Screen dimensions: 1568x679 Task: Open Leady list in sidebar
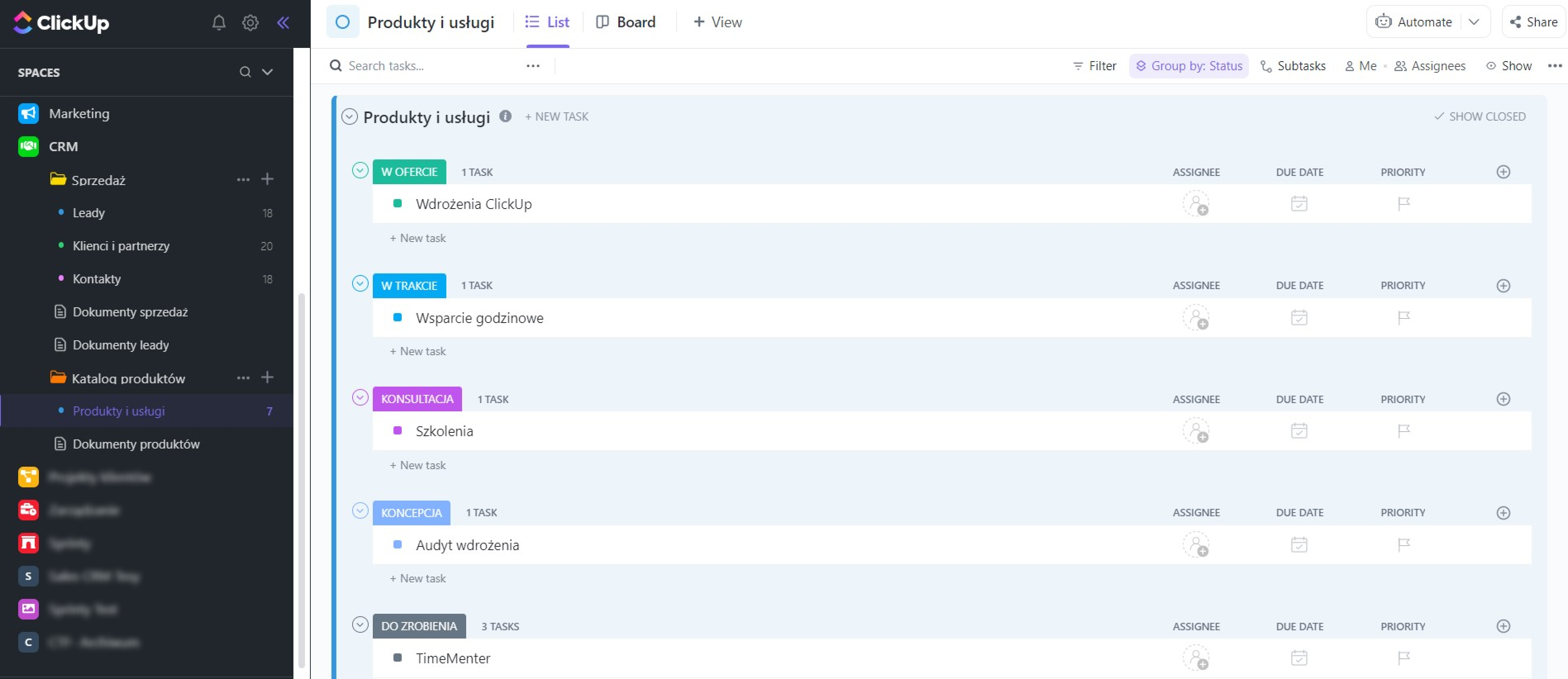[x=89, y=213]
